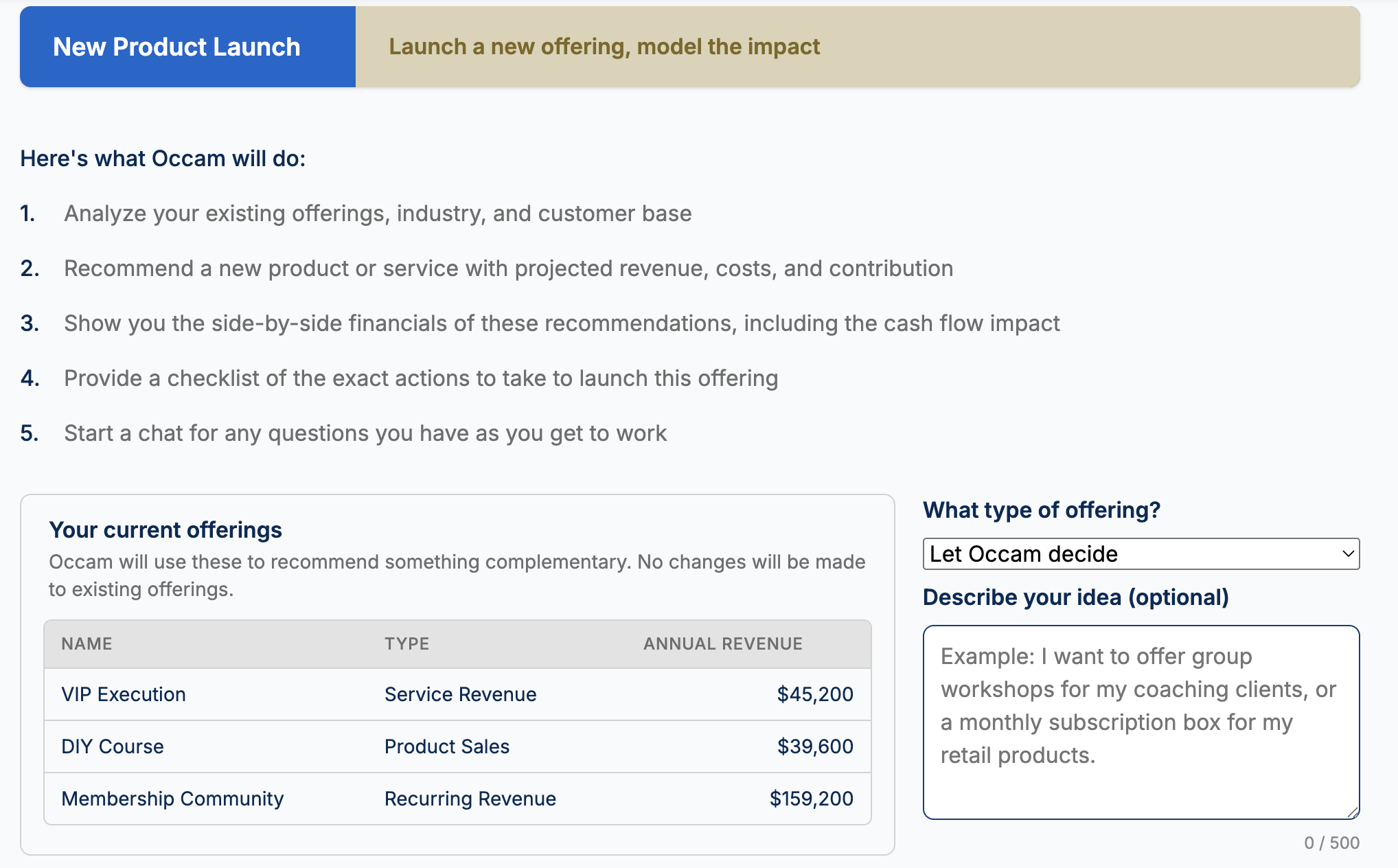Click the $39,600 annual revenue value
Viewport: 1398px width, 868px height.
815,746
